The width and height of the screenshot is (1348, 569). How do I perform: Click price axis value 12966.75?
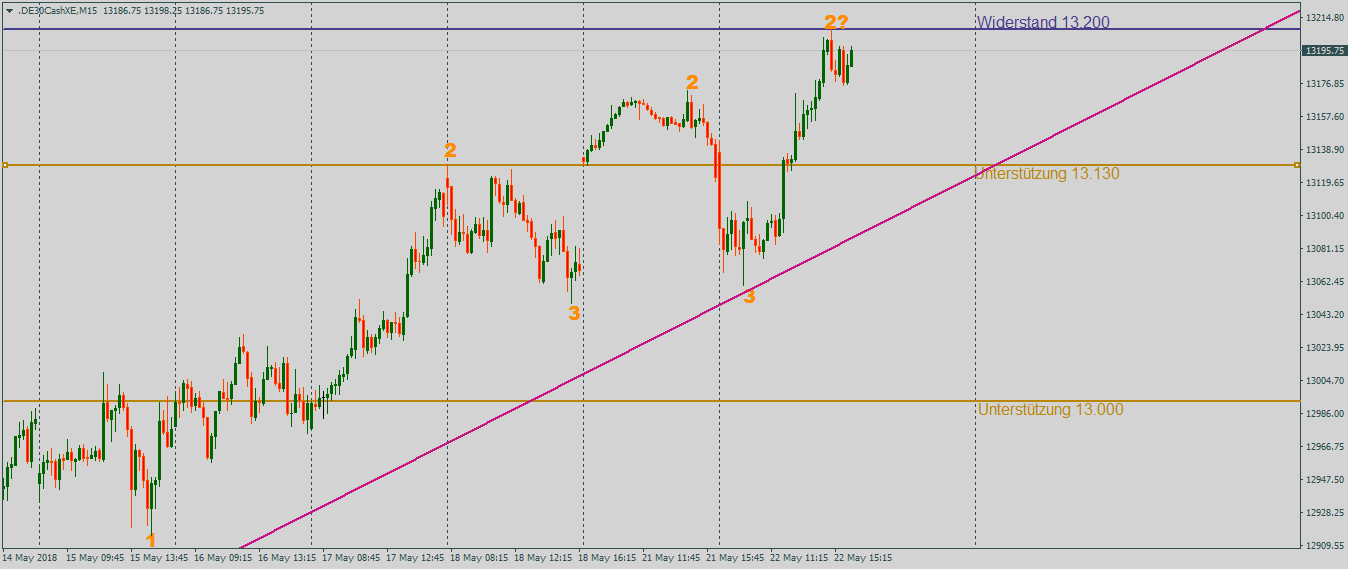1324,447
